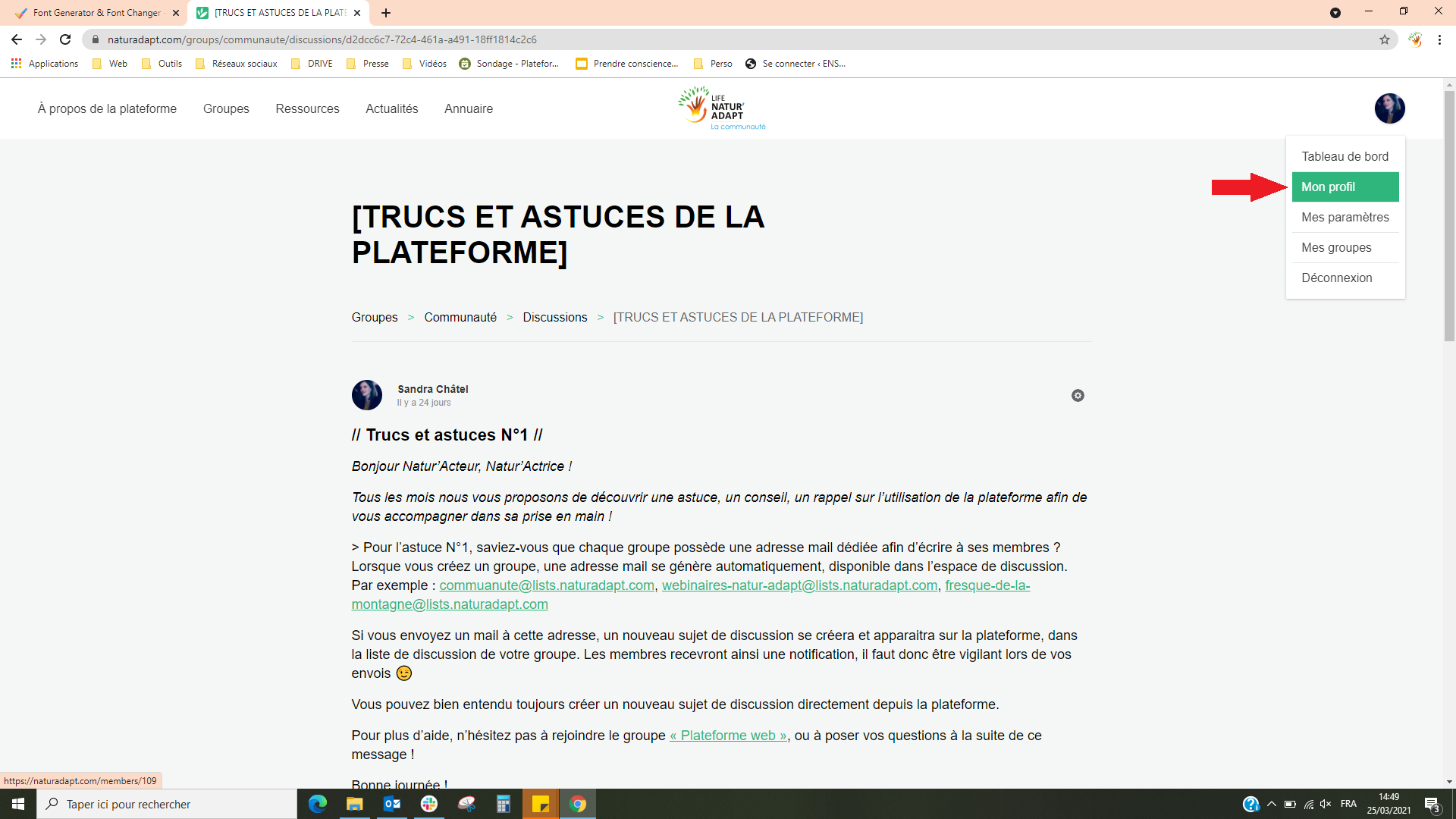Click the user avatar dropdown
Image resolution: width=1456 pixels, height=819 pixels.
click(x=1389, y=108)
